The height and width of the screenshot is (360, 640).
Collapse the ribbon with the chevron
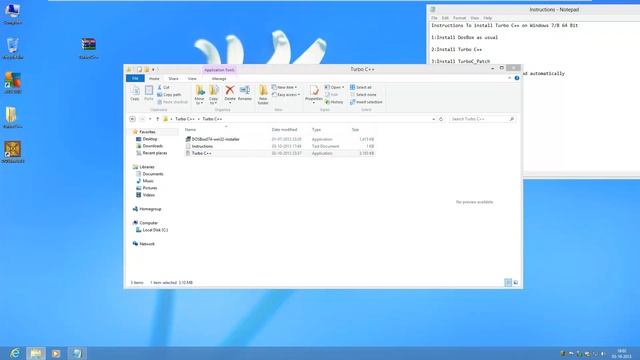[509, 78]
